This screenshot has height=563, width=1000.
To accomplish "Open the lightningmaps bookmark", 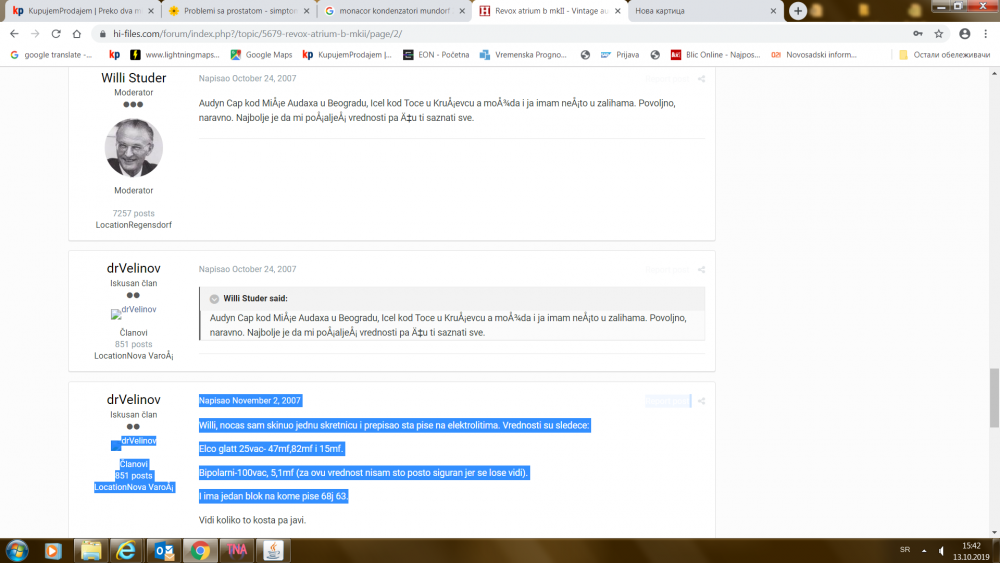I will coord(175,55).
